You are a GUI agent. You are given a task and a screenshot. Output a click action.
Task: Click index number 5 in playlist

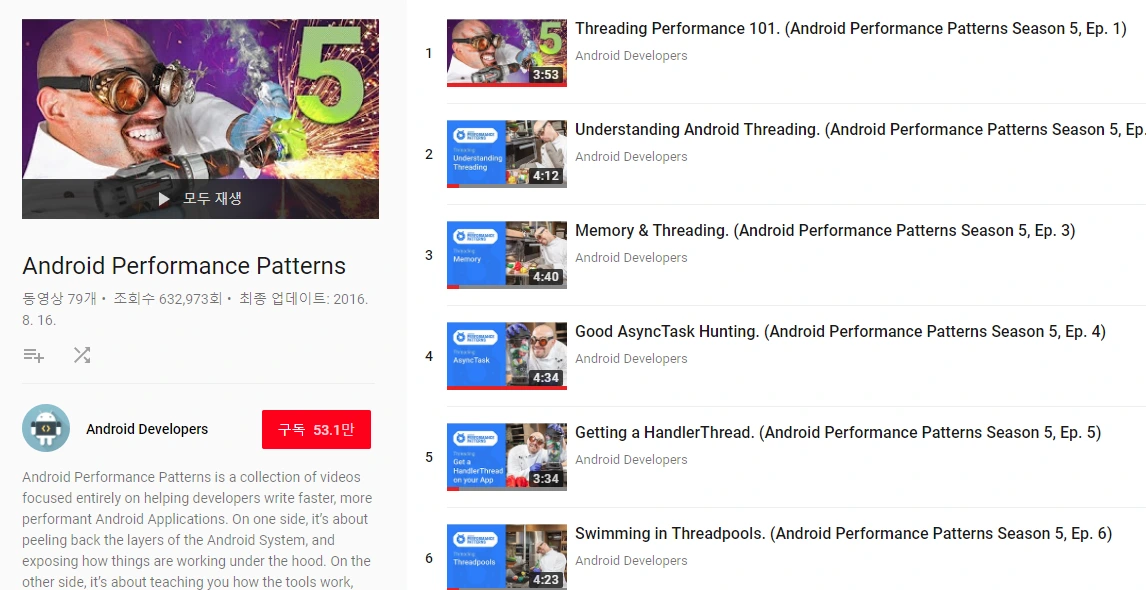click(x=428, y=457)
